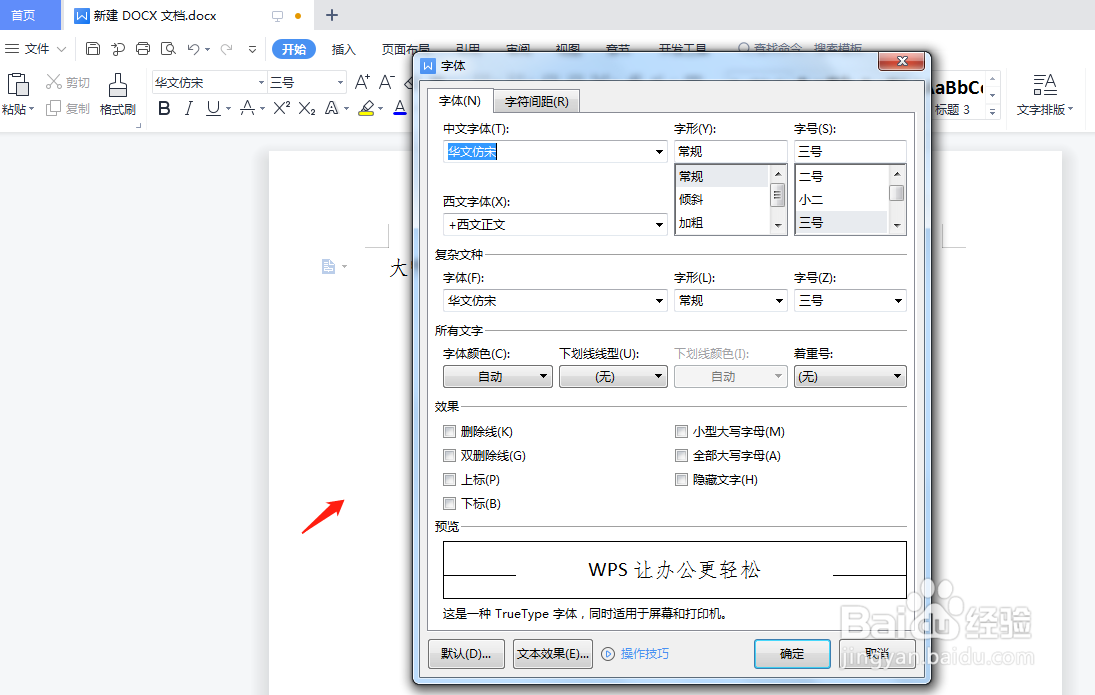Select the Format Painter (格式刷) tool
The width and height of the screenshot is (1095, 695).
tap(117, 95)
